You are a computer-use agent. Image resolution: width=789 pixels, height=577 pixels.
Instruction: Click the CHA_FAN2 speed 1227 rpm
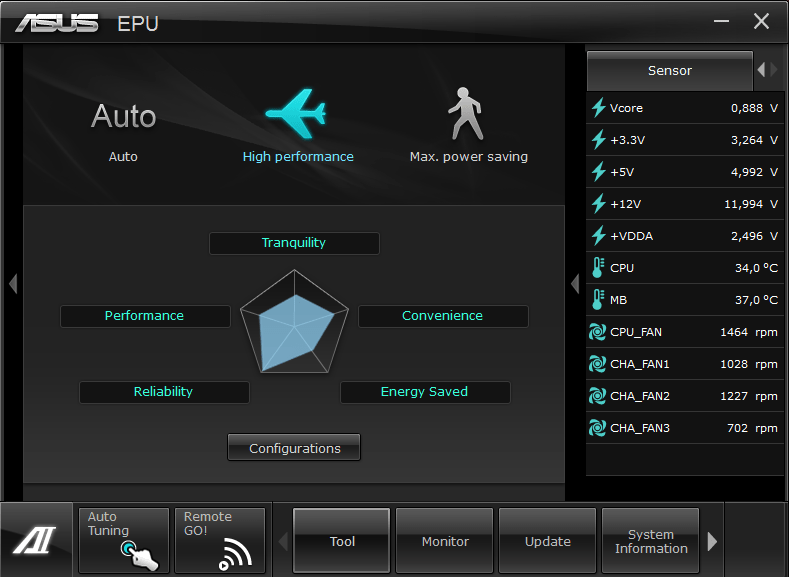click(x=749, y=396)
